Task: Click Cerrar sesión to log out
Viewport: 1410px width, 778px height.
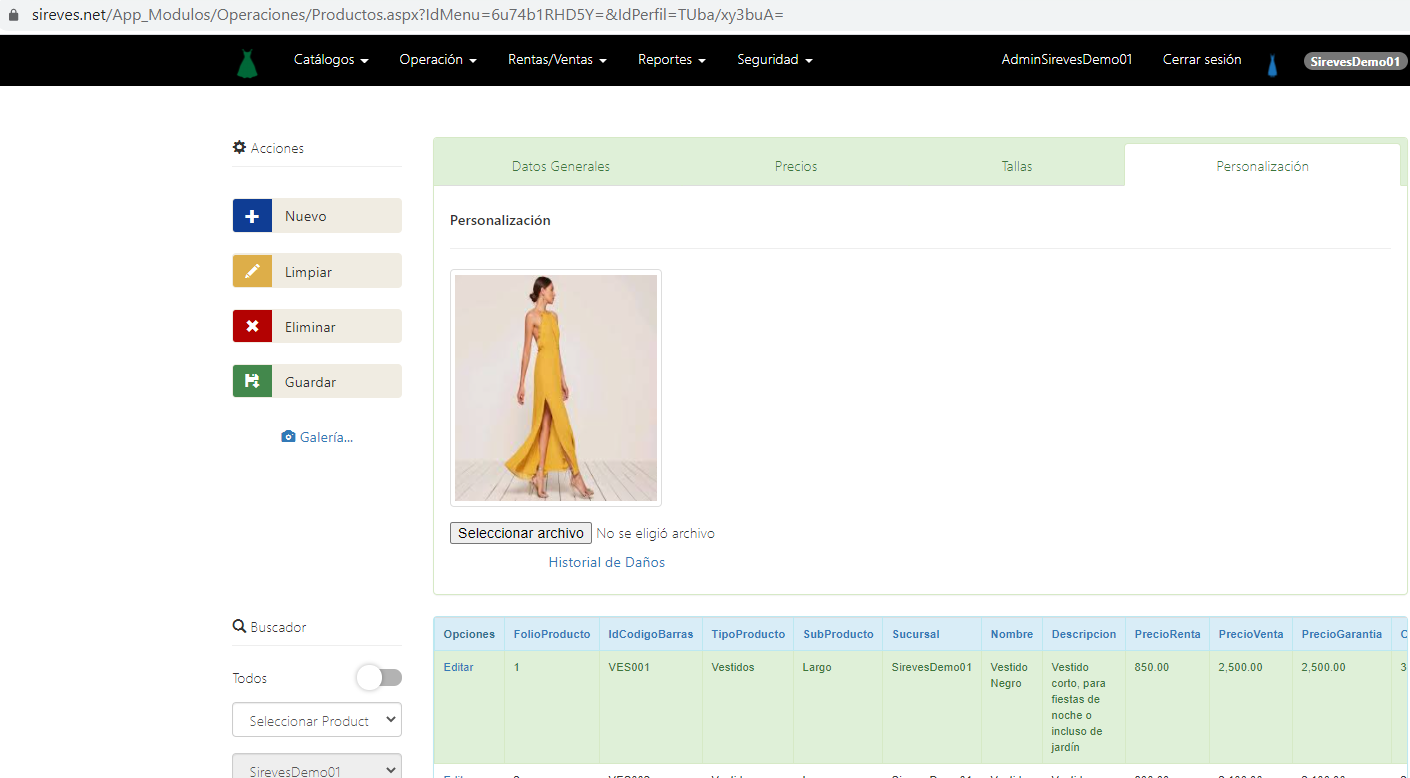Action: coord(1201,60)
